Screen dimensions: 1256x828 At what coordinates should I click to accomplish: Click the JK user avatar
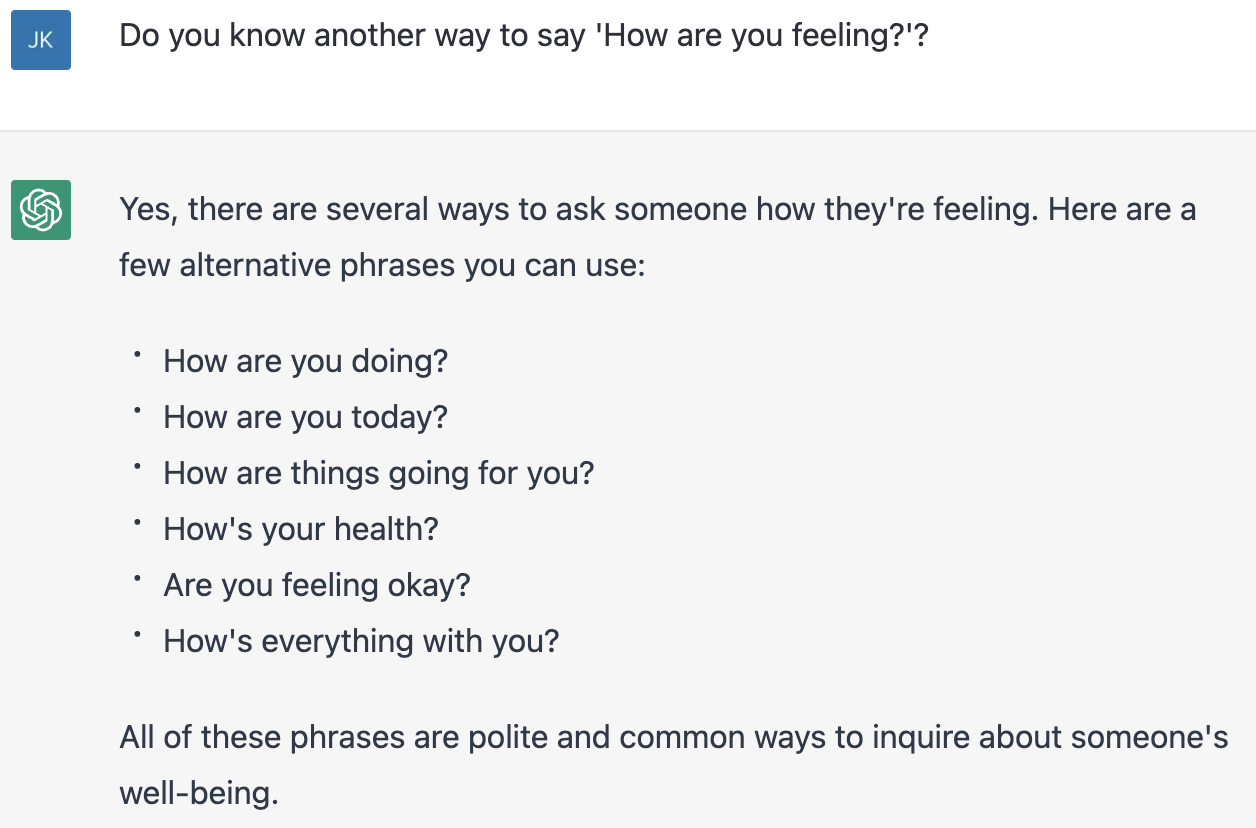pyautogui.click(x=41, y=40)
